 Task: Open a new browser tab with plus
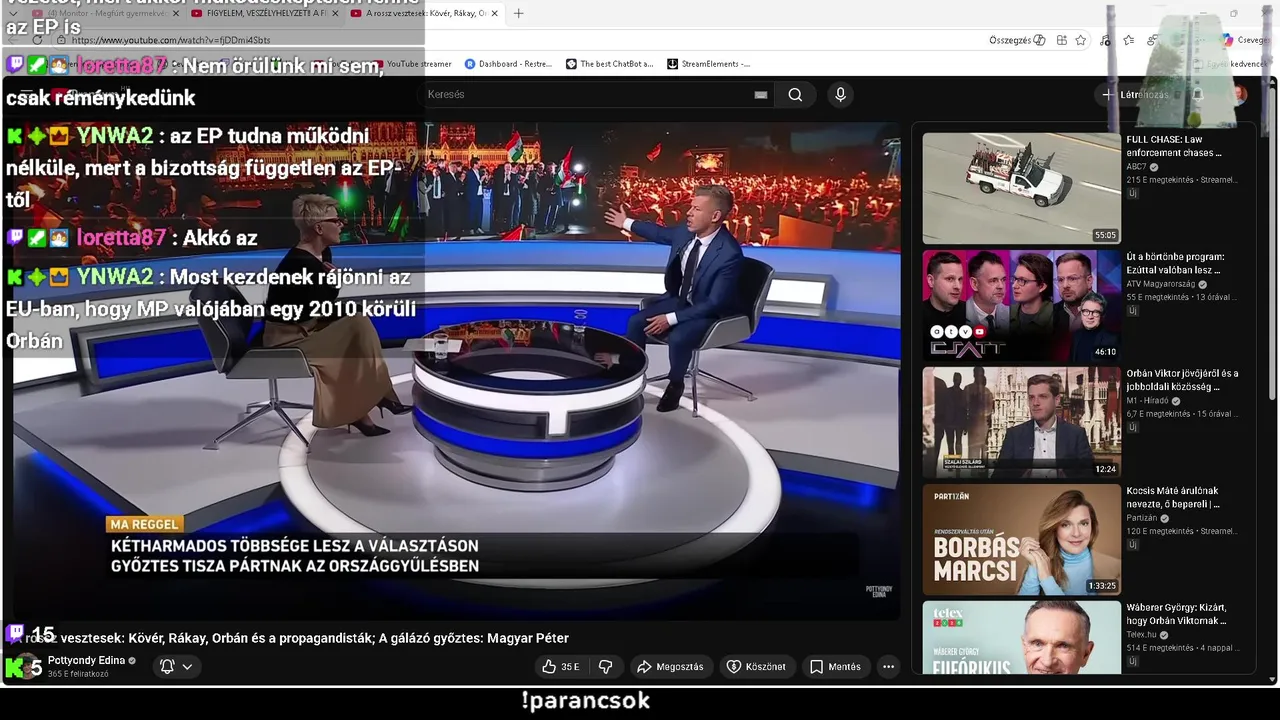tap(518, 13)
